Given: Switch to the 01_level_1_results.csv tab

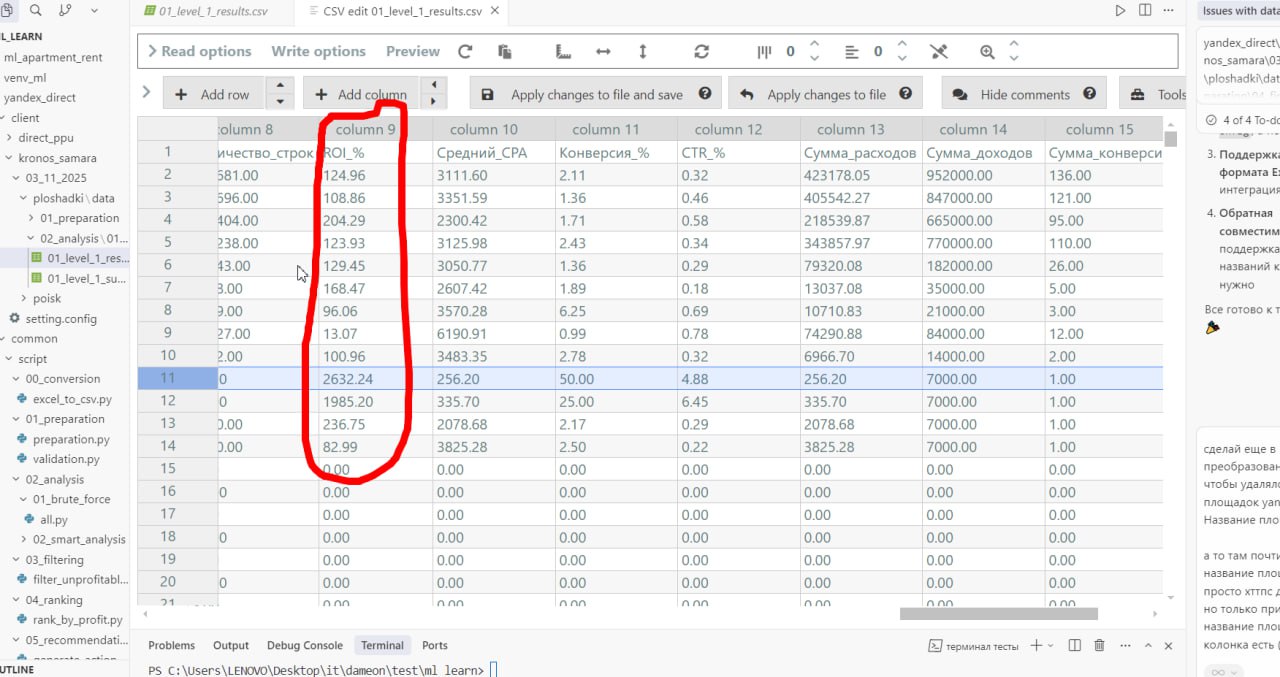Looking at the screenshot, I should coord(213,12).
